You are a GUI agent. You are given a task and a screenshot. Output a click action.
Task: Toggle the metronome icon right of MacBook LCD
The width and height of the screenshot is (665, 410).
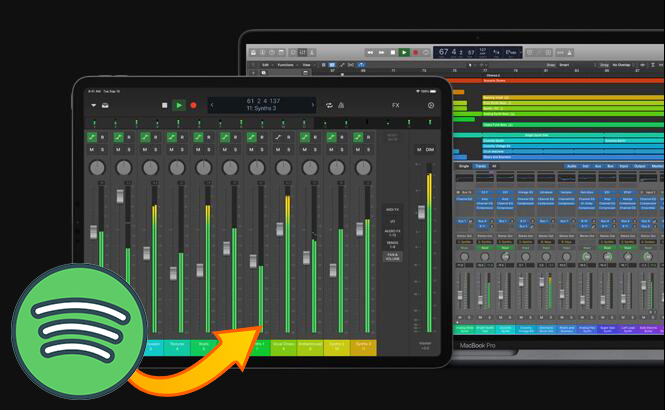(570, 53)
